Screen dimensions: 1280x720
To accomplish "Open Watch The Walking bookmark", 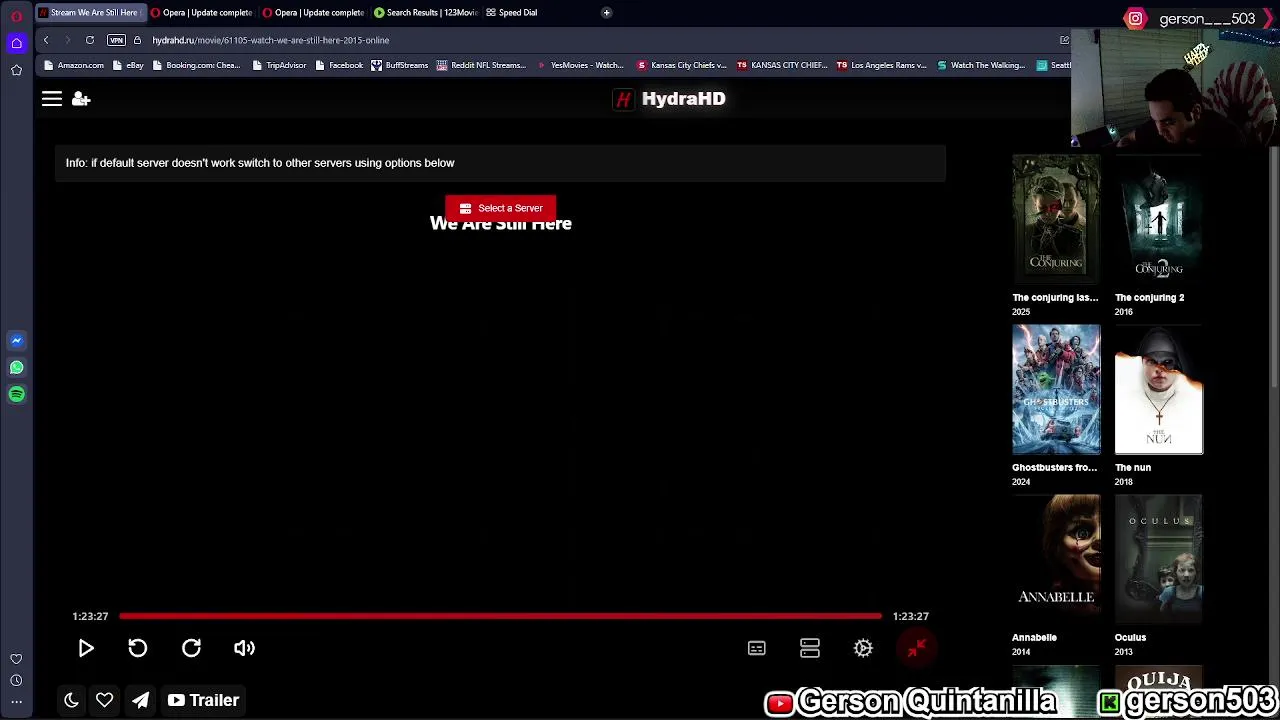I will pyautogui.click(x=981, y=65).
